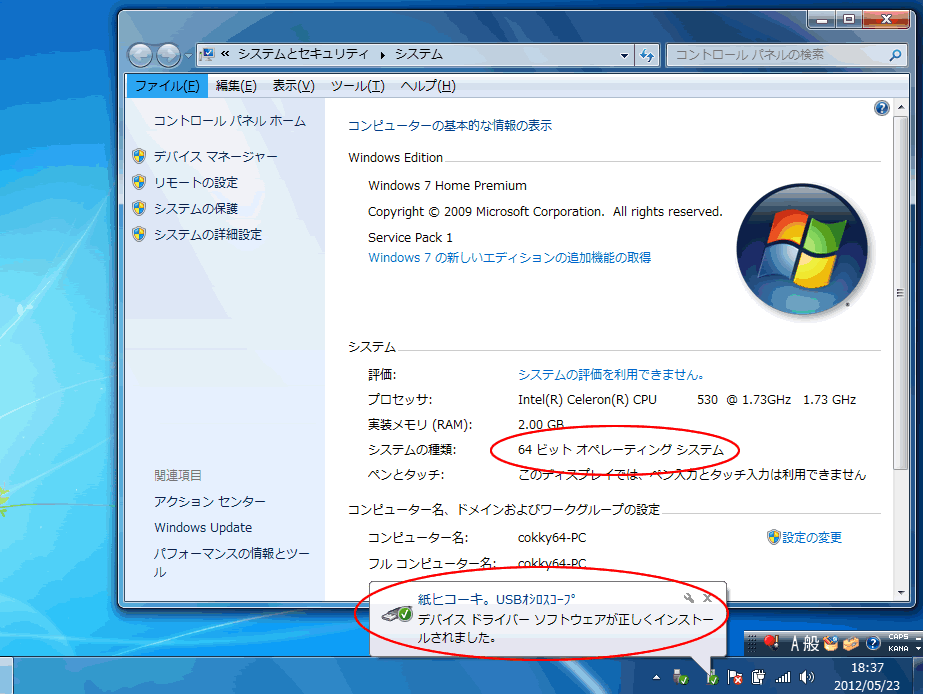
Task: Click the computer icon in the address bar
Action: click(207, 55)
